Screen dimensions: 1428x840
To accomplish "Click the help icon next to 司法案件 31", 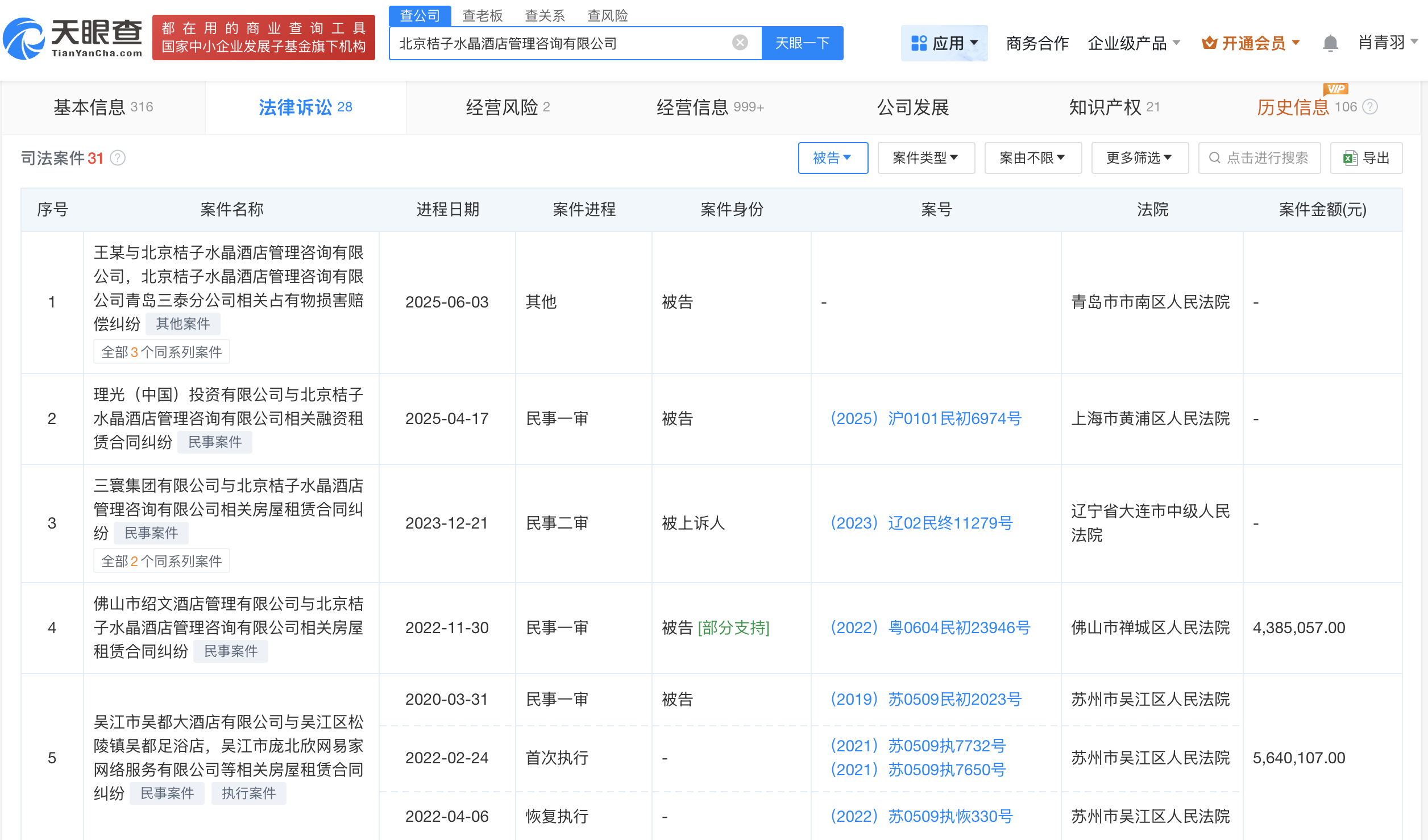I will [118, 158].
